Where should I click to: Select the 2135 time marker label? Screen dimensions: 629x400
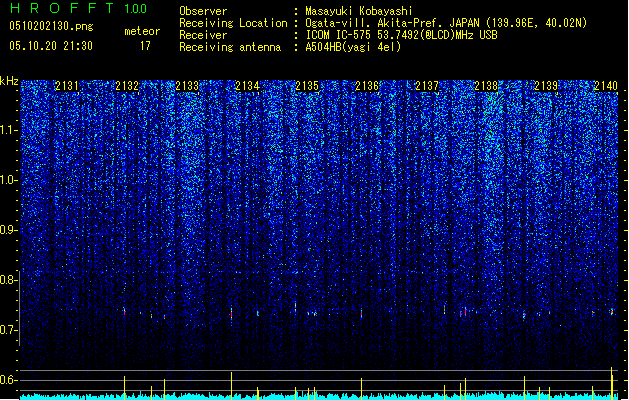(307, 86)
